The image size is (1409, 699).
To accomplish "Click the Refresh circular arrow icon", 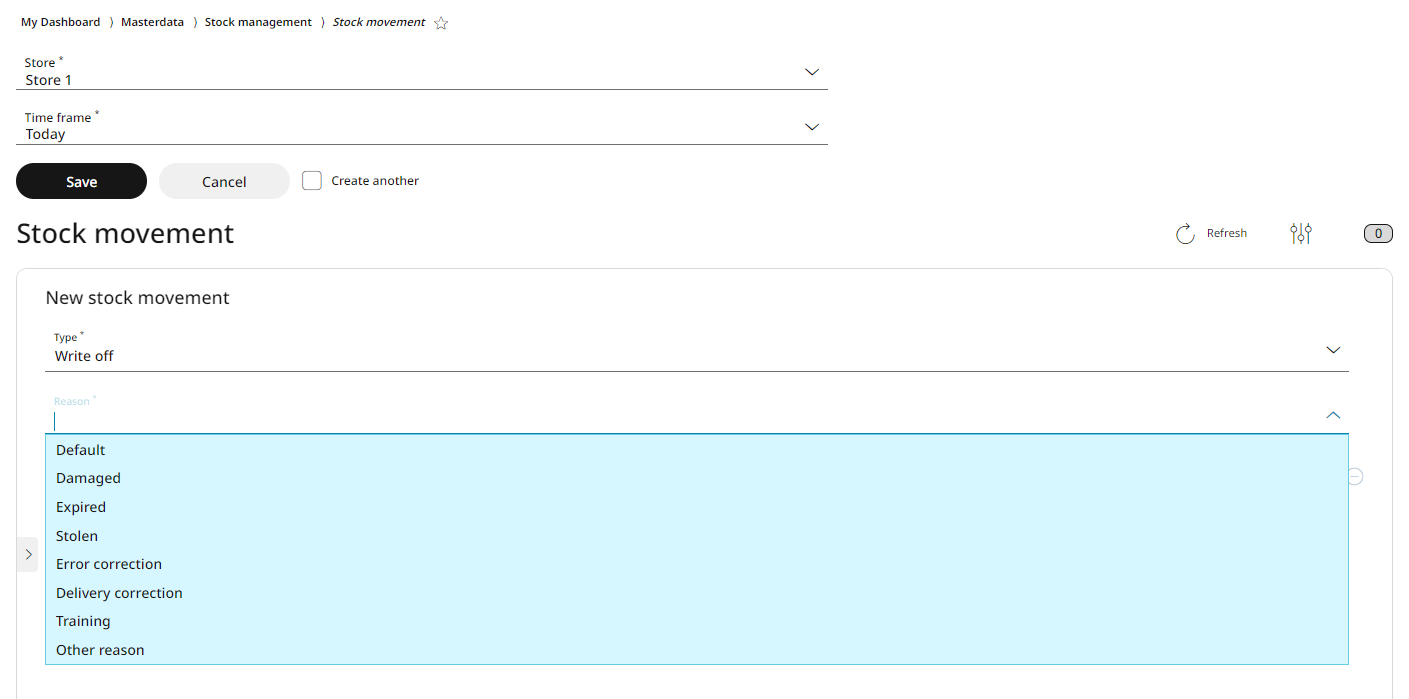I will [1185, 234].
